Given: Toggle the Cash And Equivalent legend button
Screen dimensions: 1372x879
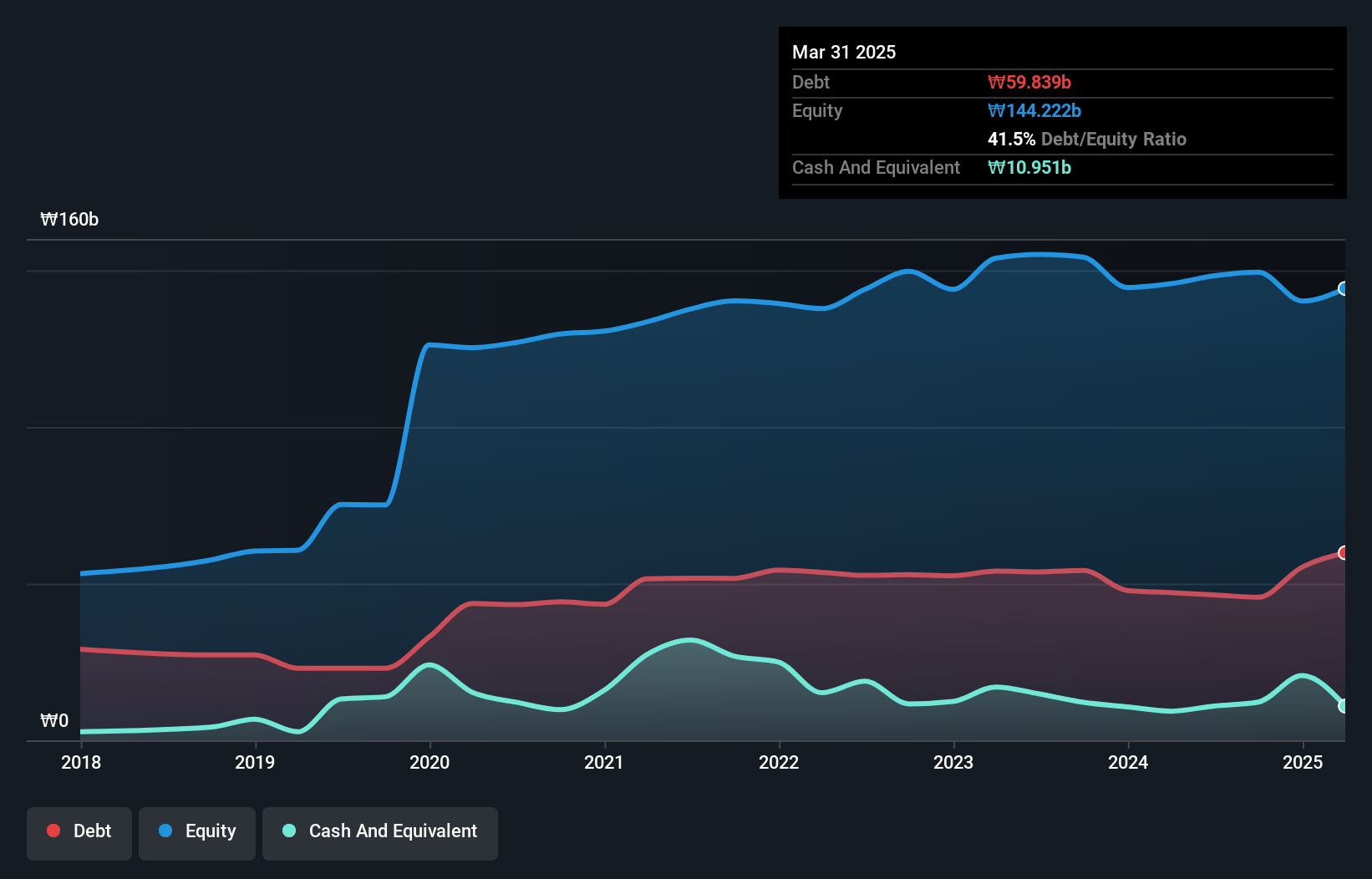Looking at the screenshot, I should coord(380,833).
